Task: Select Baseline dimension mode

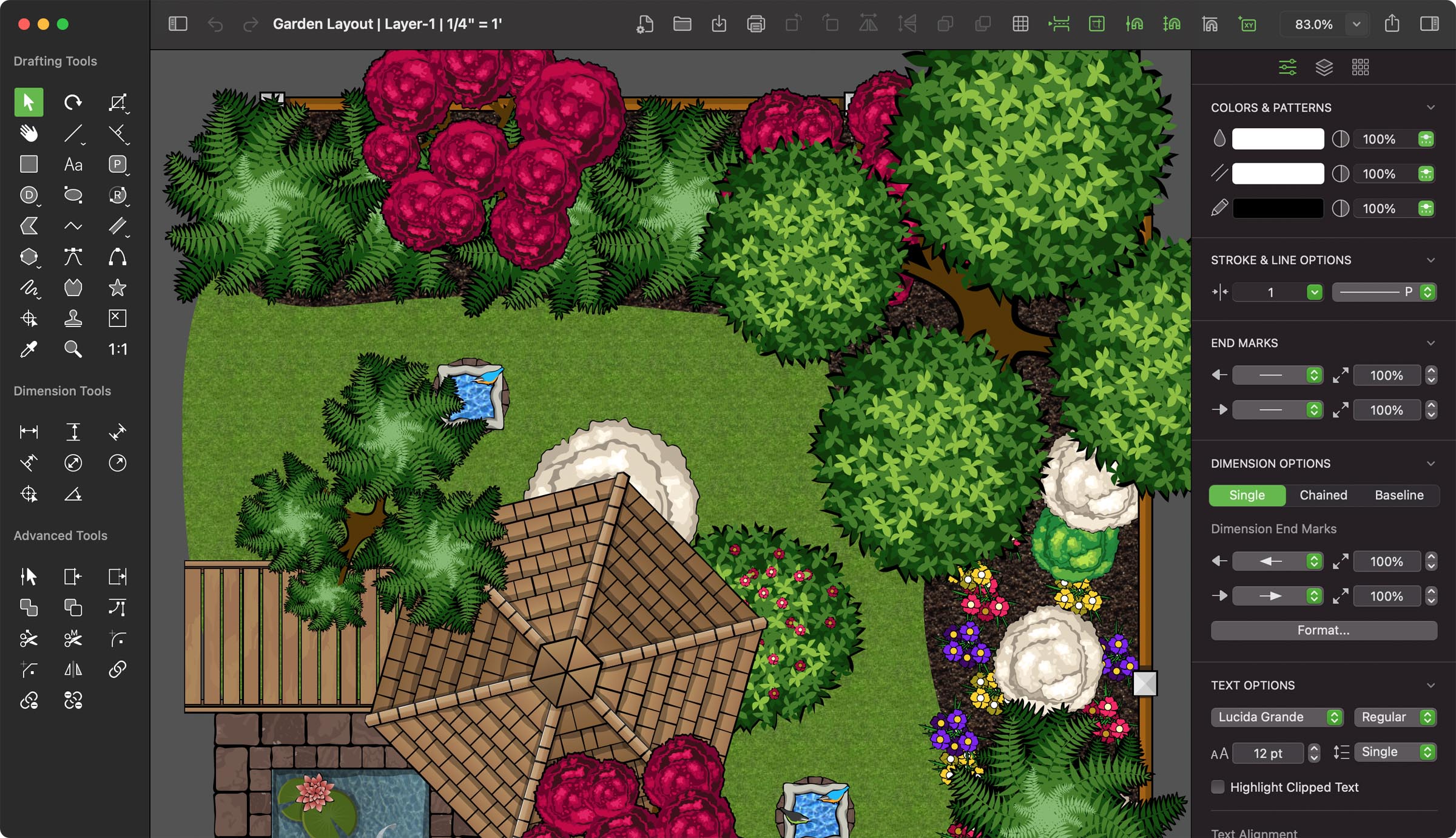Action: (x=1399, y=495)
